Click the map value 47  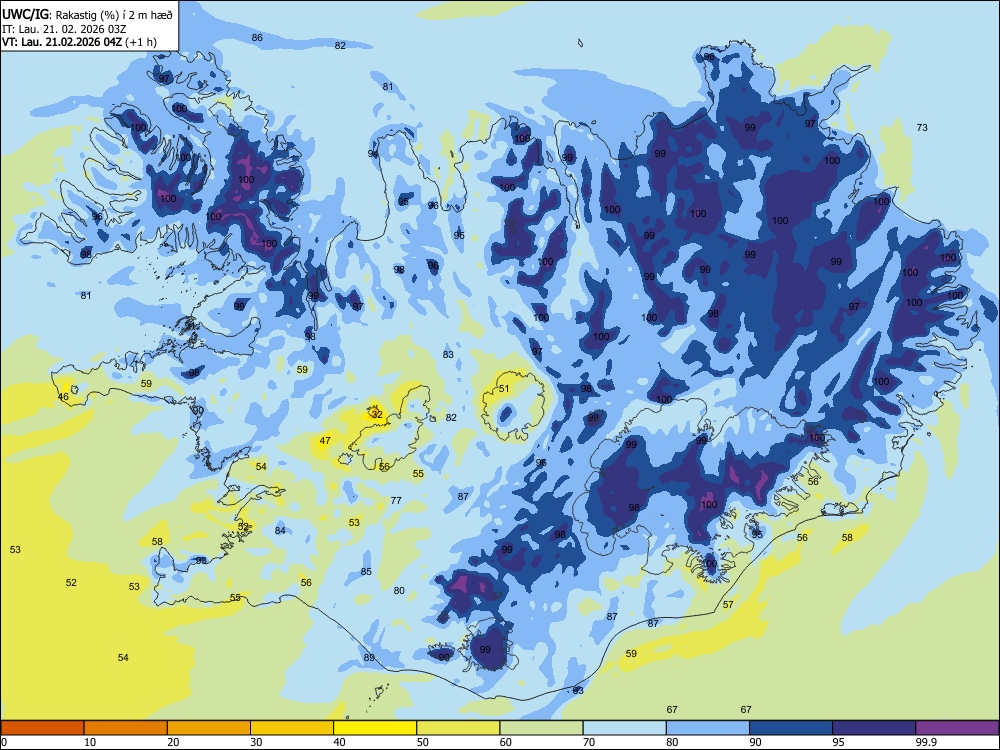pos(325,441)
